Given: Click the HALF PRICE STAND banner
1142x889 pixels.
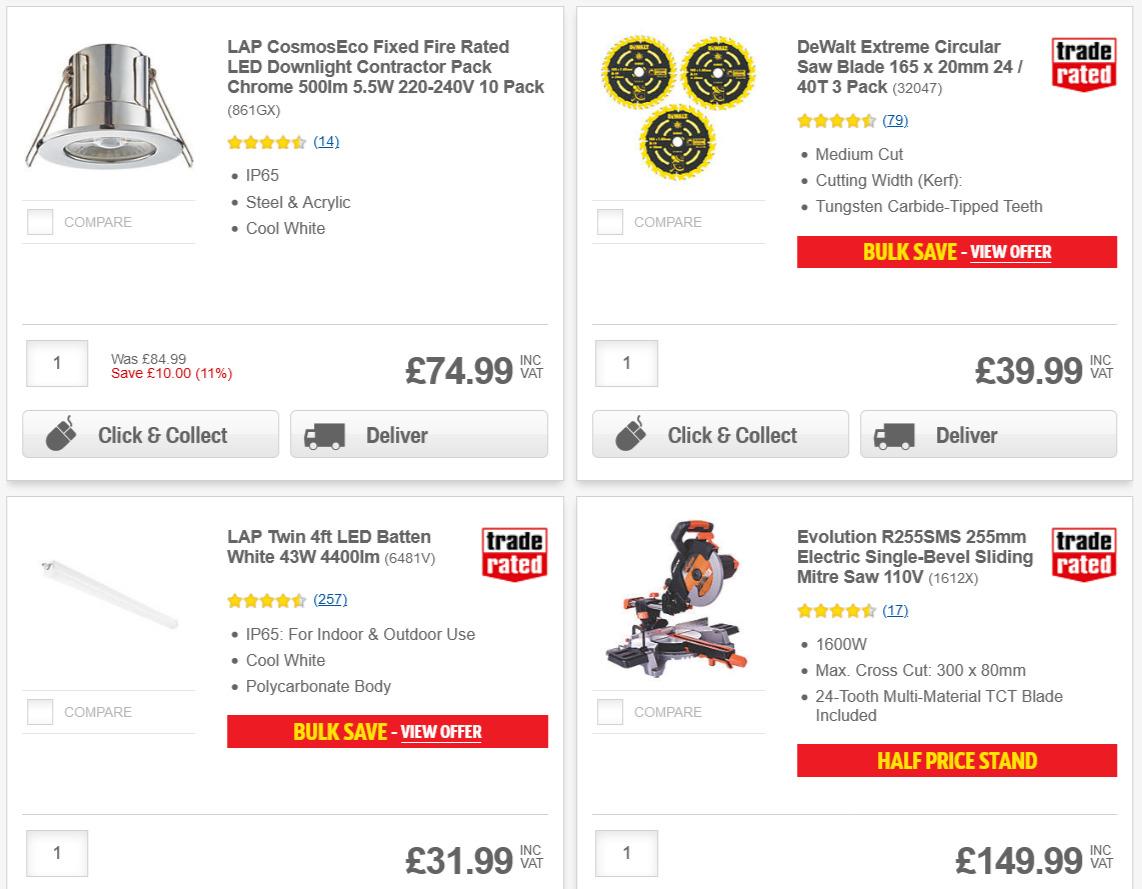Looking at the screenshot, I should tap(956, 761).
